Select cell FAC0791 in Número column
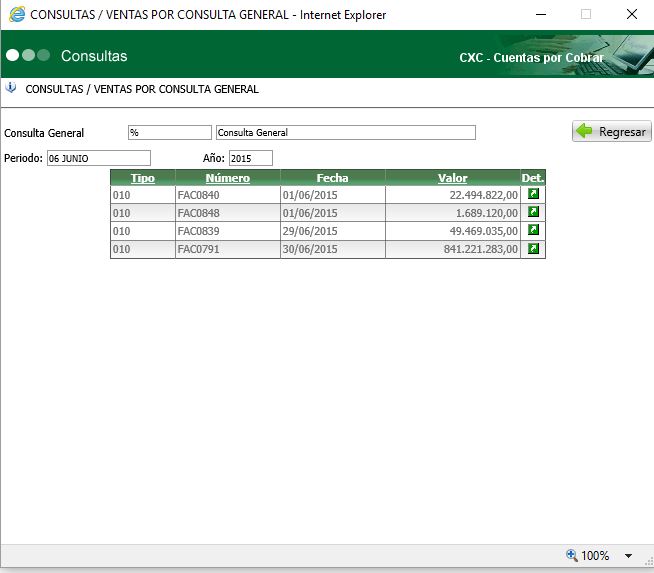Image resolution: width=654 pixels, height=573 pixels. (x=228, y=249)
